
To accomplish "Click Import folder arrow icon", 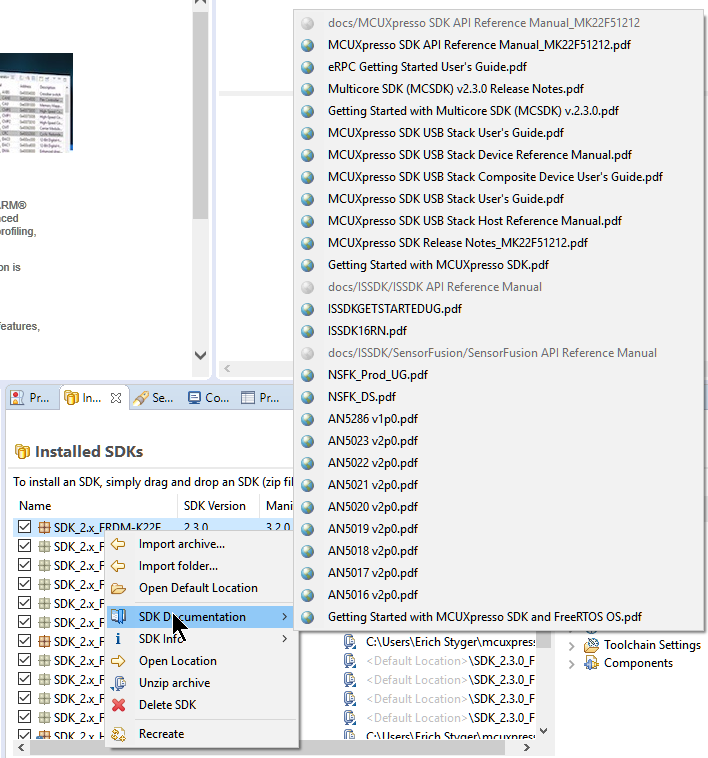I will coord(118,566).
